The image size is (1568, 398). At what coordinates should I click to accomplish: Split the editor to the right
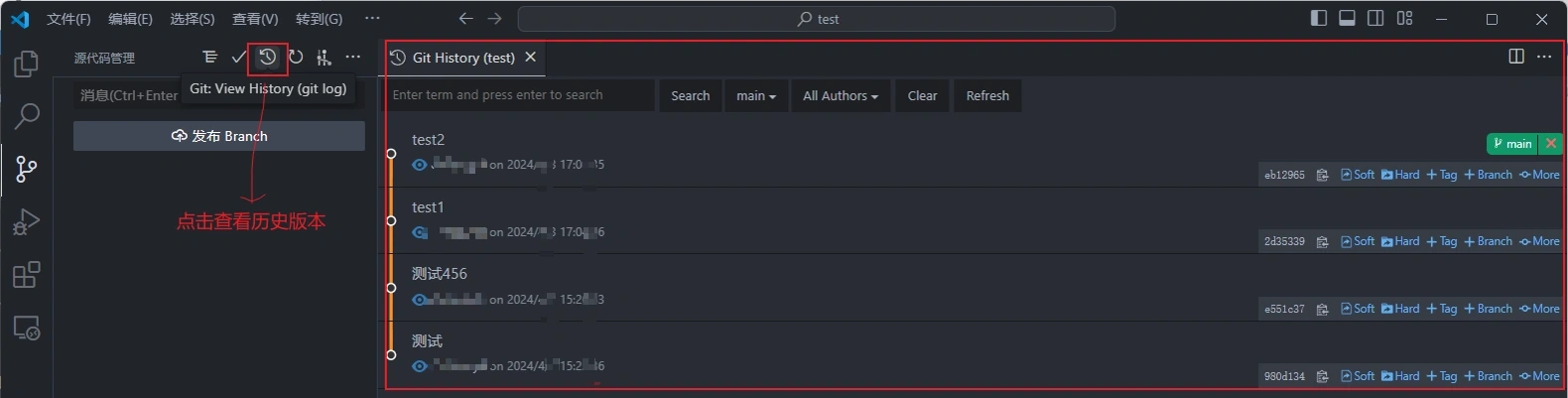pyautogui.click(x=1516, y=57)
